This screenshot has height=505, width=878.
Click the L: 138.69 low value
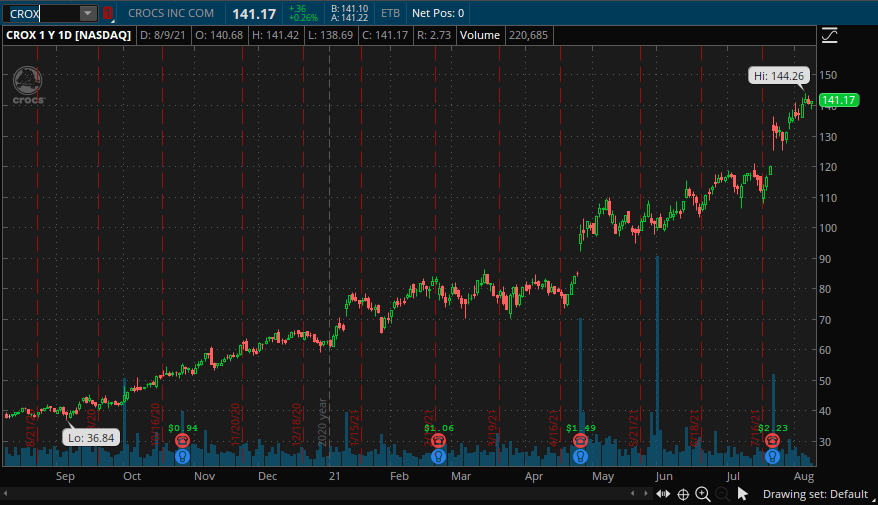point(331,35)
